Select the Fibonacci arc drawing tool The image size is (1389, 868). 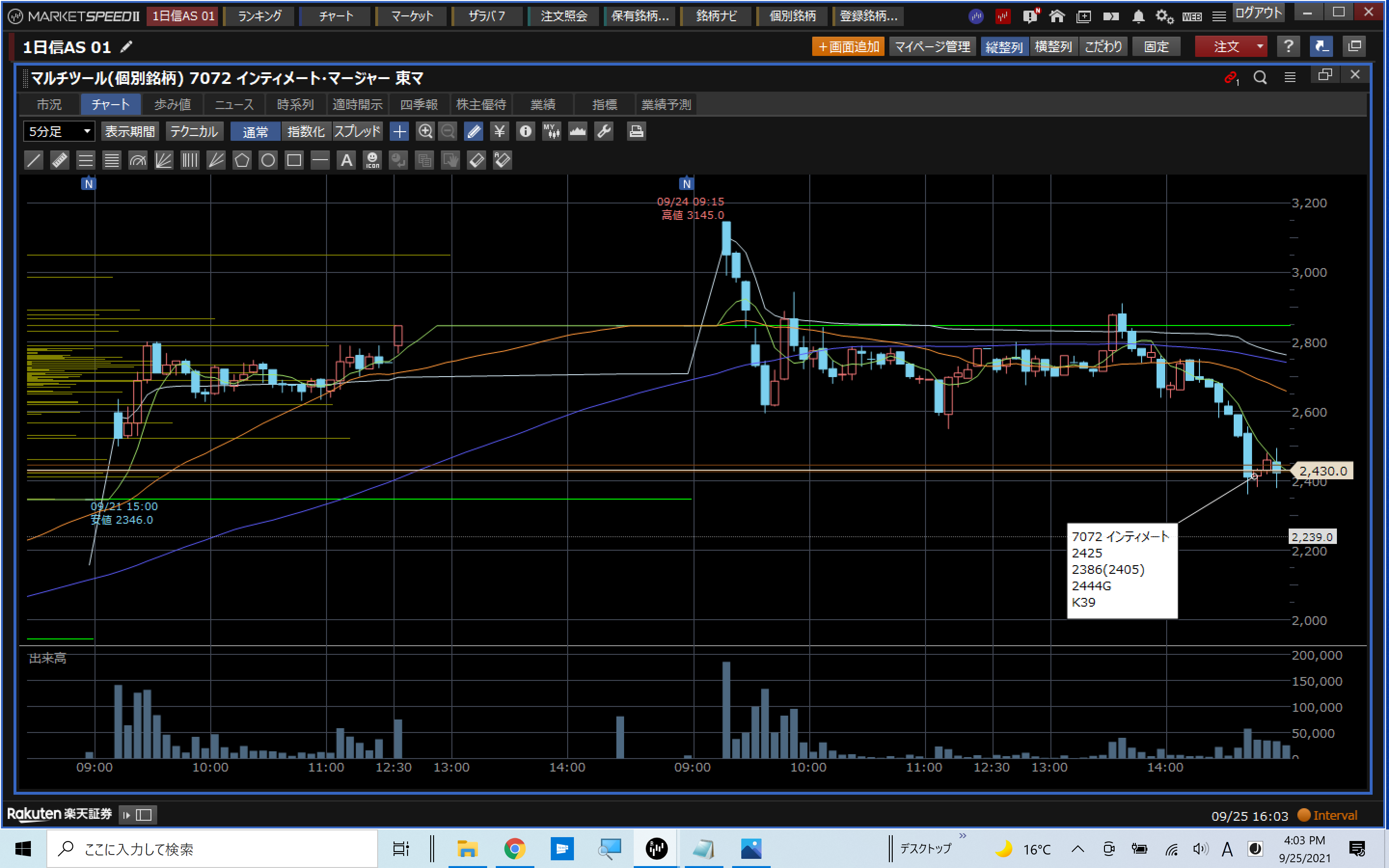click(x=138, y=160)
